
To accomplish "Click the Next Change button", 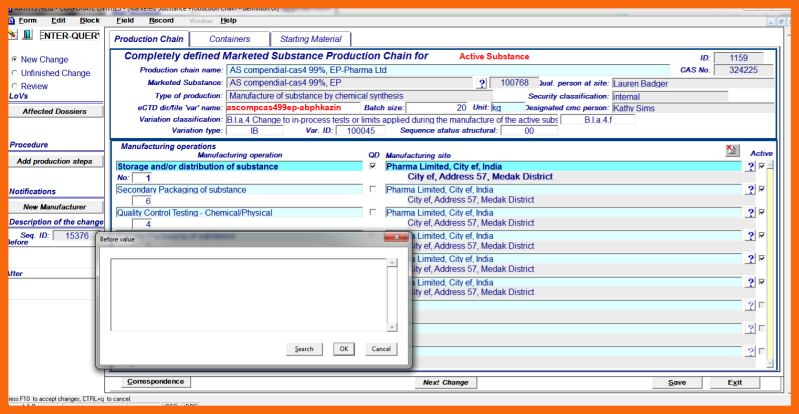I will [445, 382].
